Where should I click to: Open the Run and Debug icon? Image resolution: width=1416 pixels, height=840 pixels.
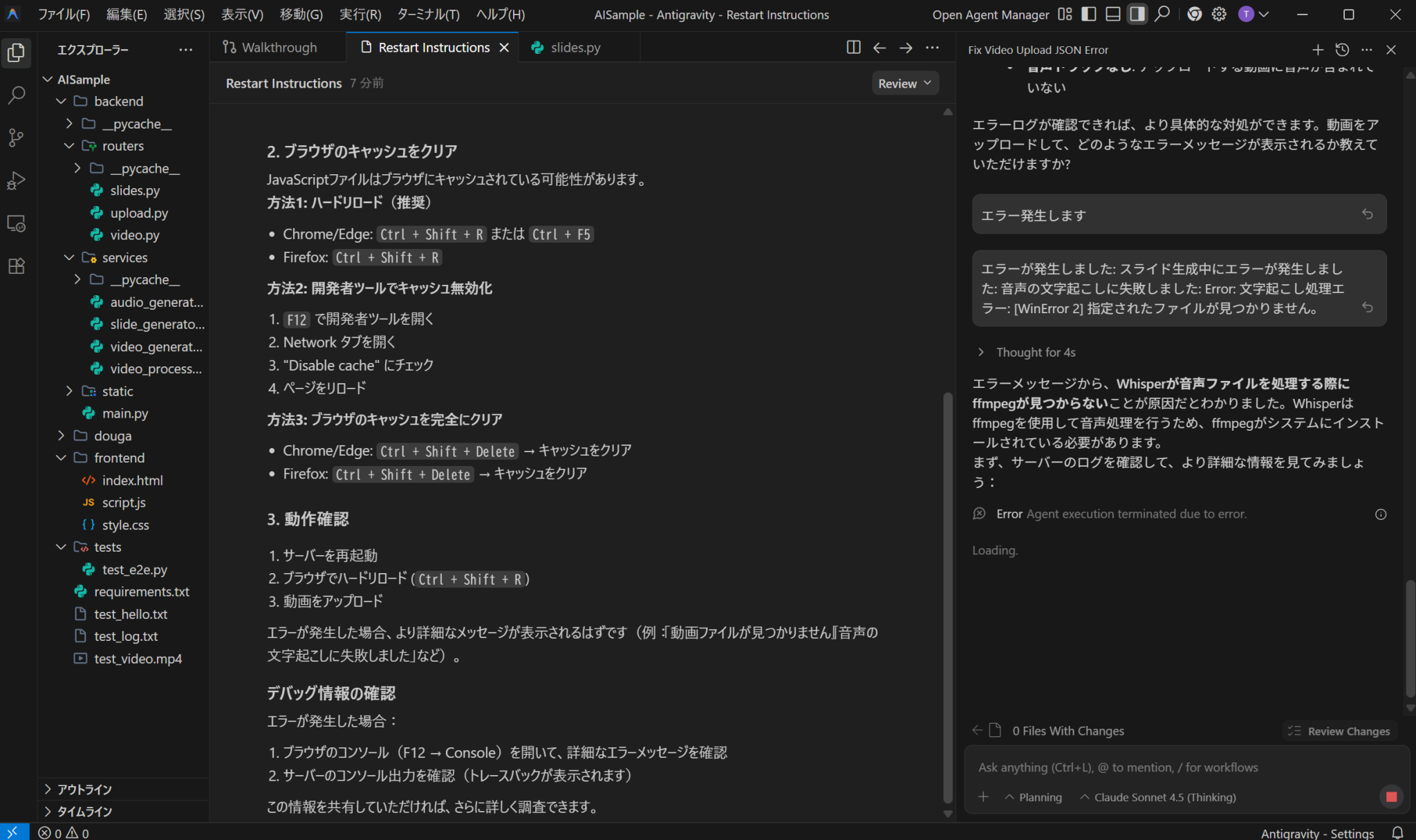[x=17, y=180]
